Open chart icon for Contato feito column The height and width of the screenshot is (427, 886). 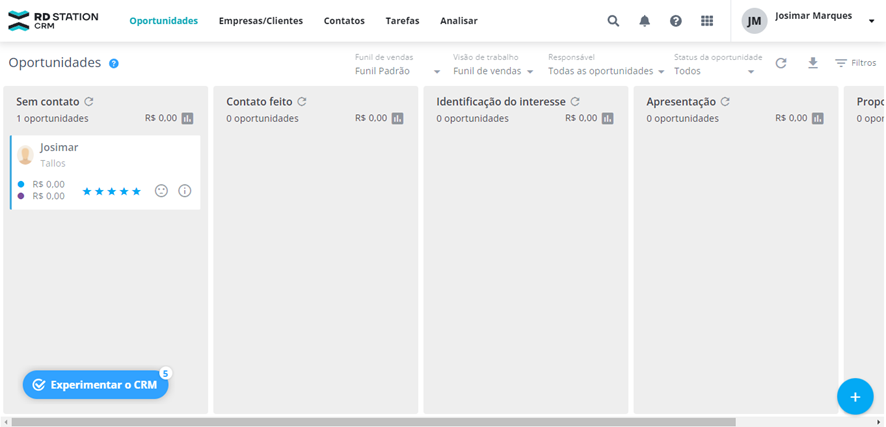pos(398,119)
